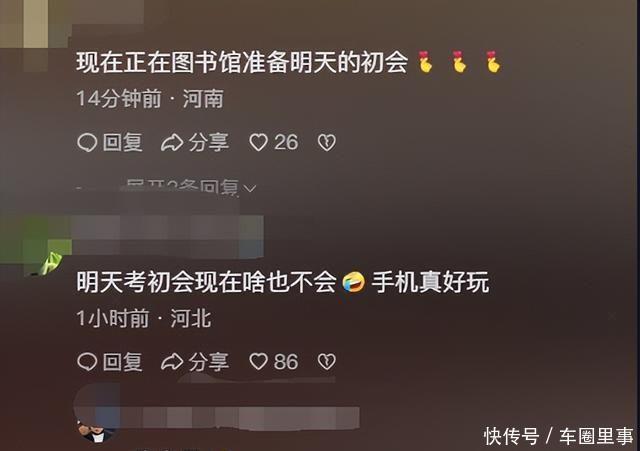Dislike the 河南 comment via broken heart
The height and width of the screenshot is (451, 640).
pyautogui.click(x=327, y=143)
